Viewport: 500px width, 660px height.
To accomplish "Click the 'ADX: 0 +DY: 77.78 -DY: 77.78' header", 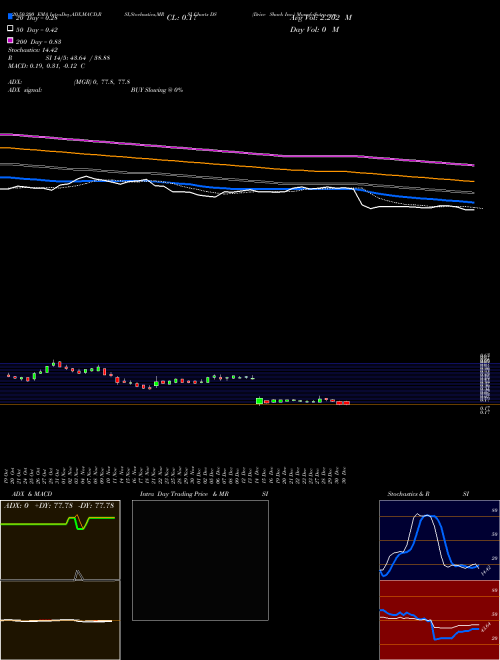I will [59, 506].
